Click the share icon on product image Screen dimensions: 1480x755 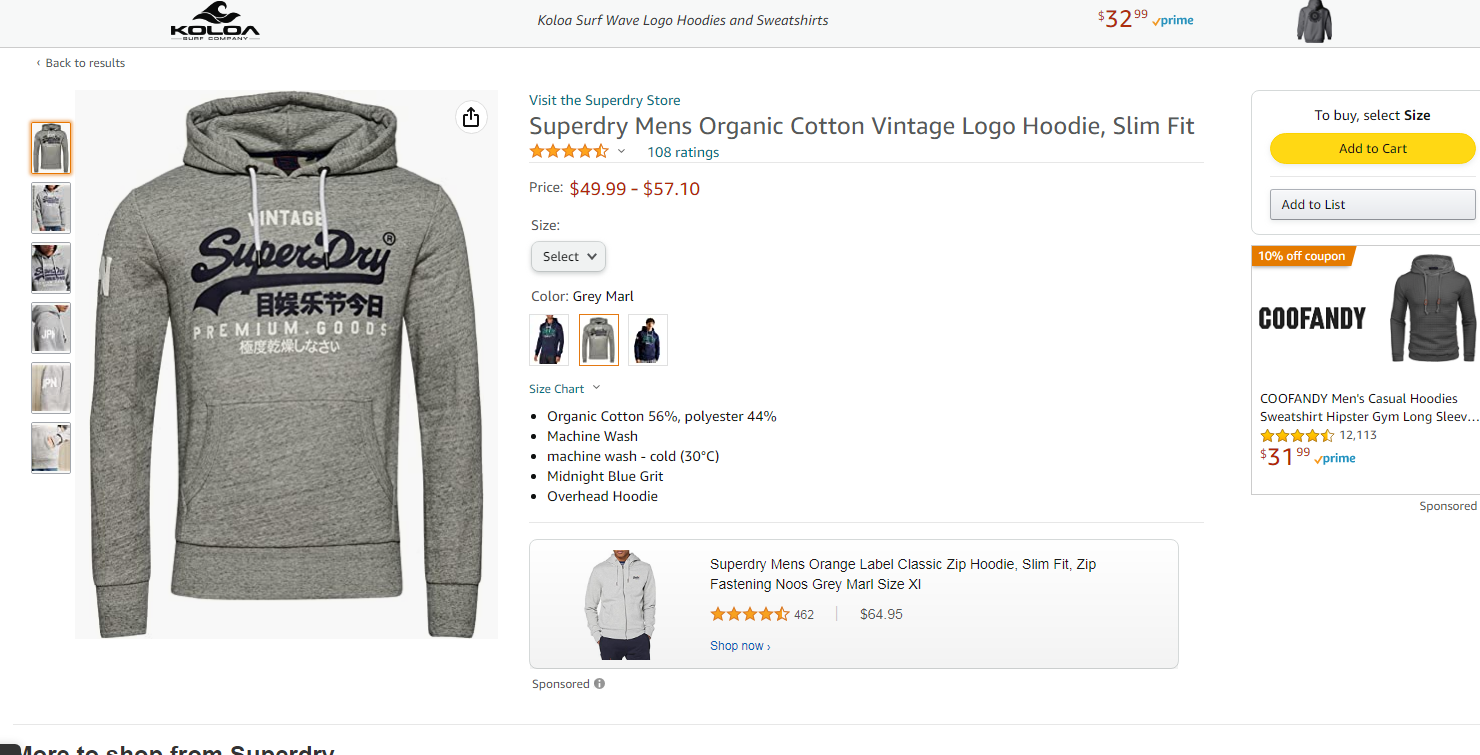471,118
